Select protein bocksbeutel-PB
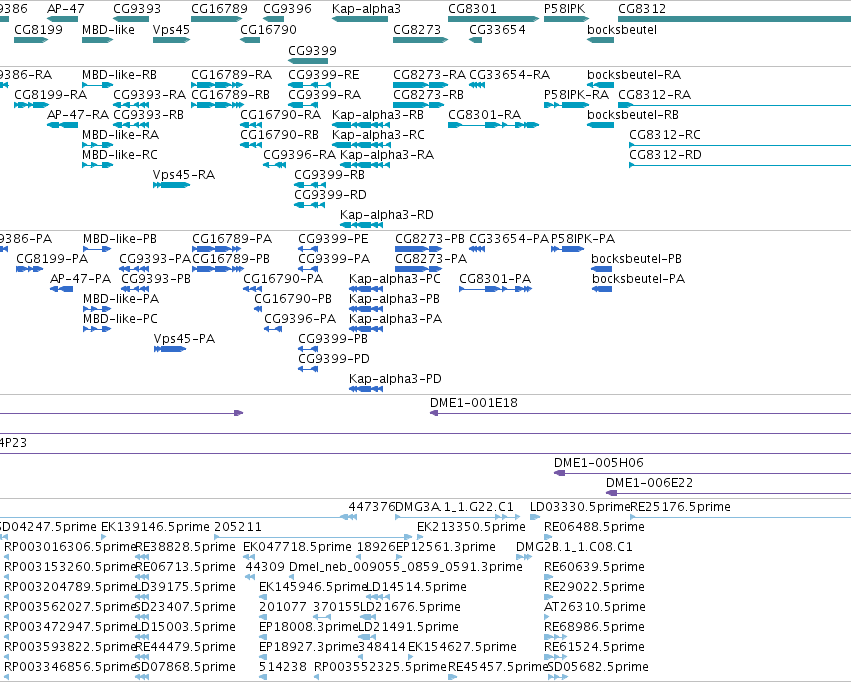 (x=636, y=259)
